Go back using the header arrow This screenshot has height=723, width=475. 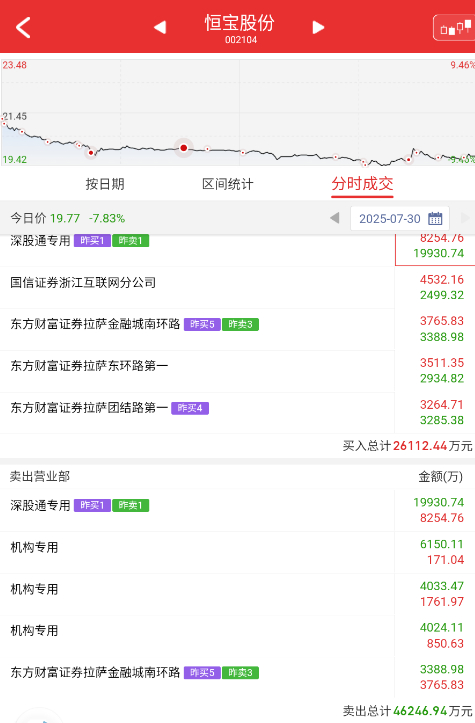pos(23,27)
